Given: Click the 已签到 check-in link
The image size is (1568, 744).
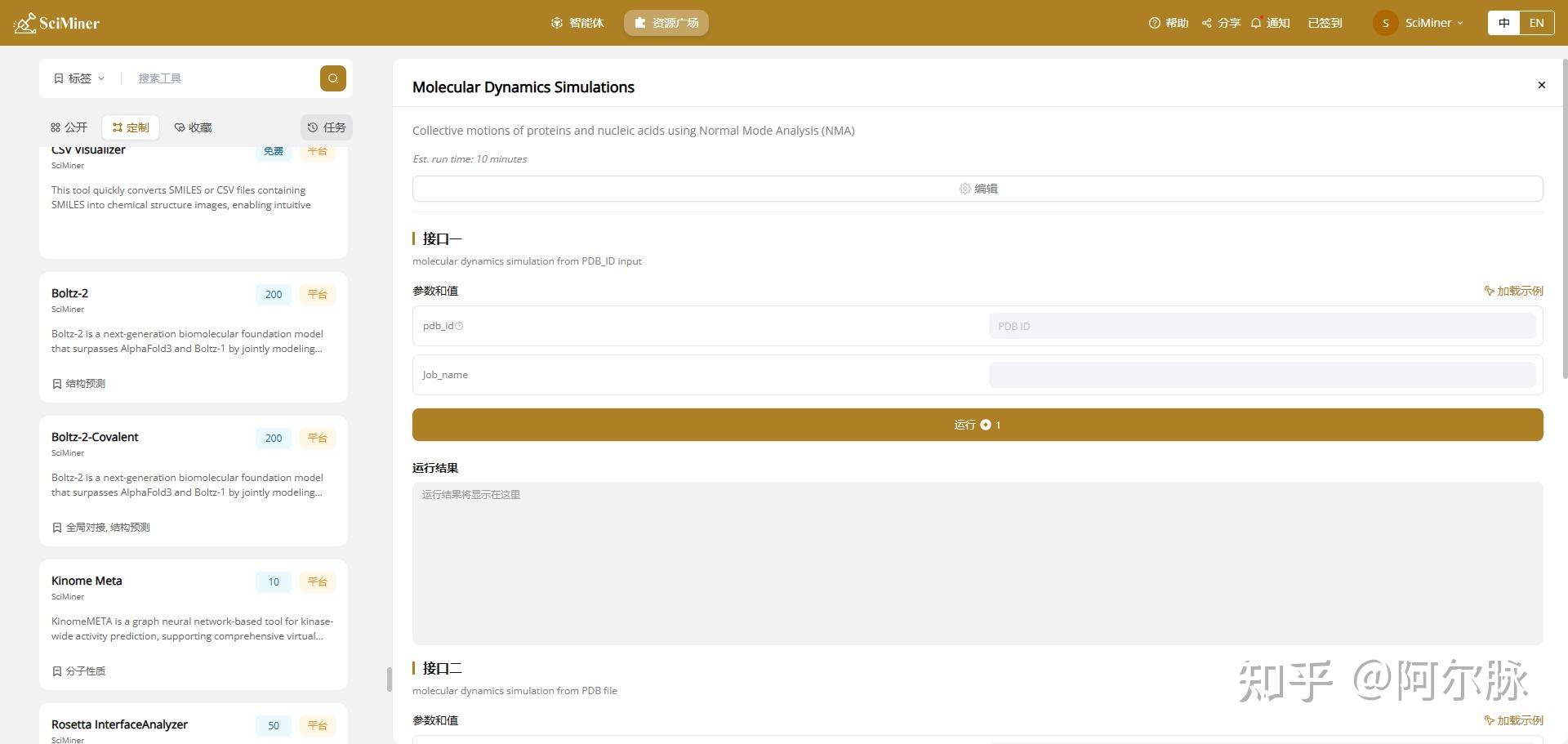Looking at the screenshot, I should coord(1325,23).
